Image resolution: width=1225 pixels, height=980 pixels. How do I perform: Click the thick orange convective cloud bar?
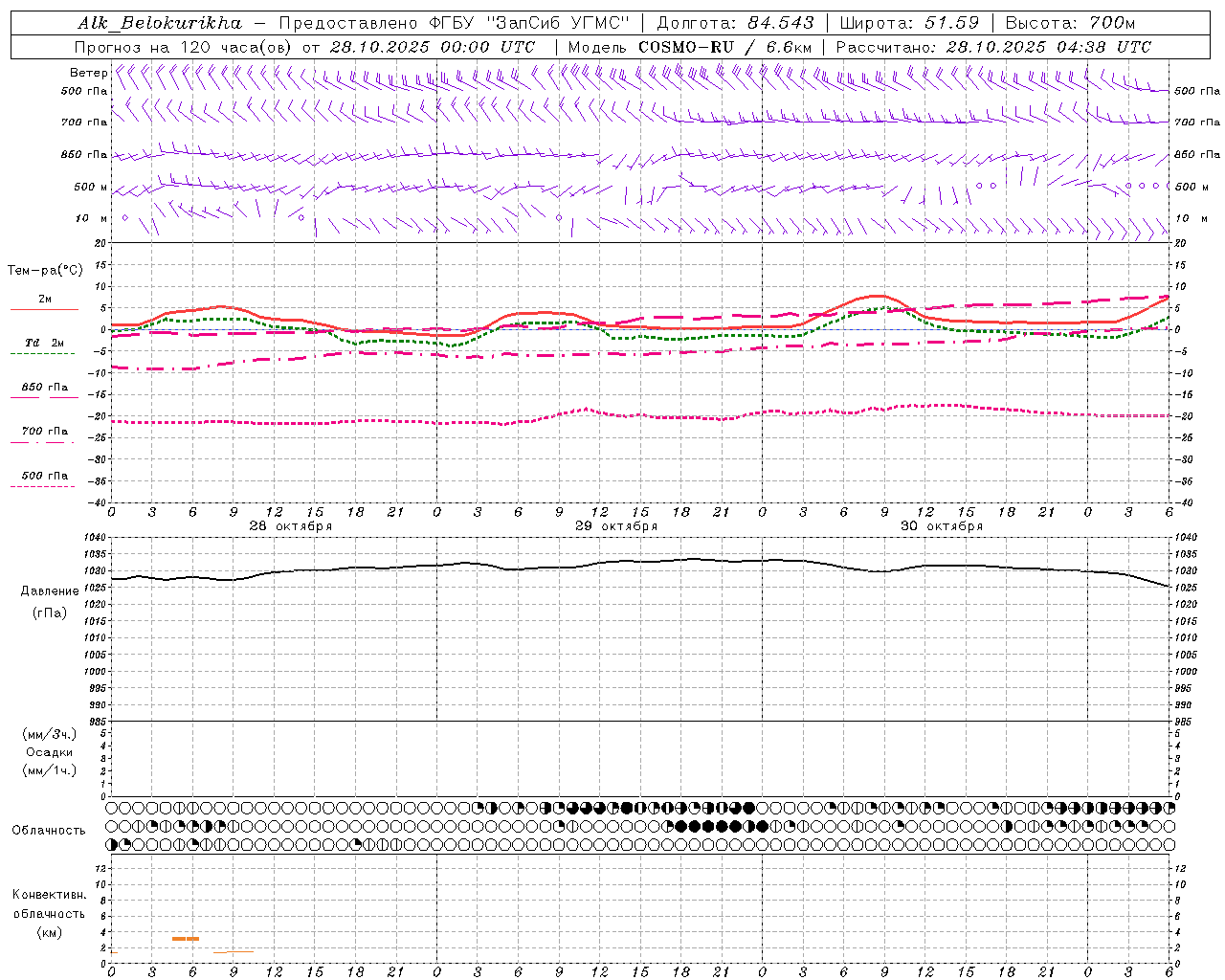pyautogui.click(x=186, y=939)
